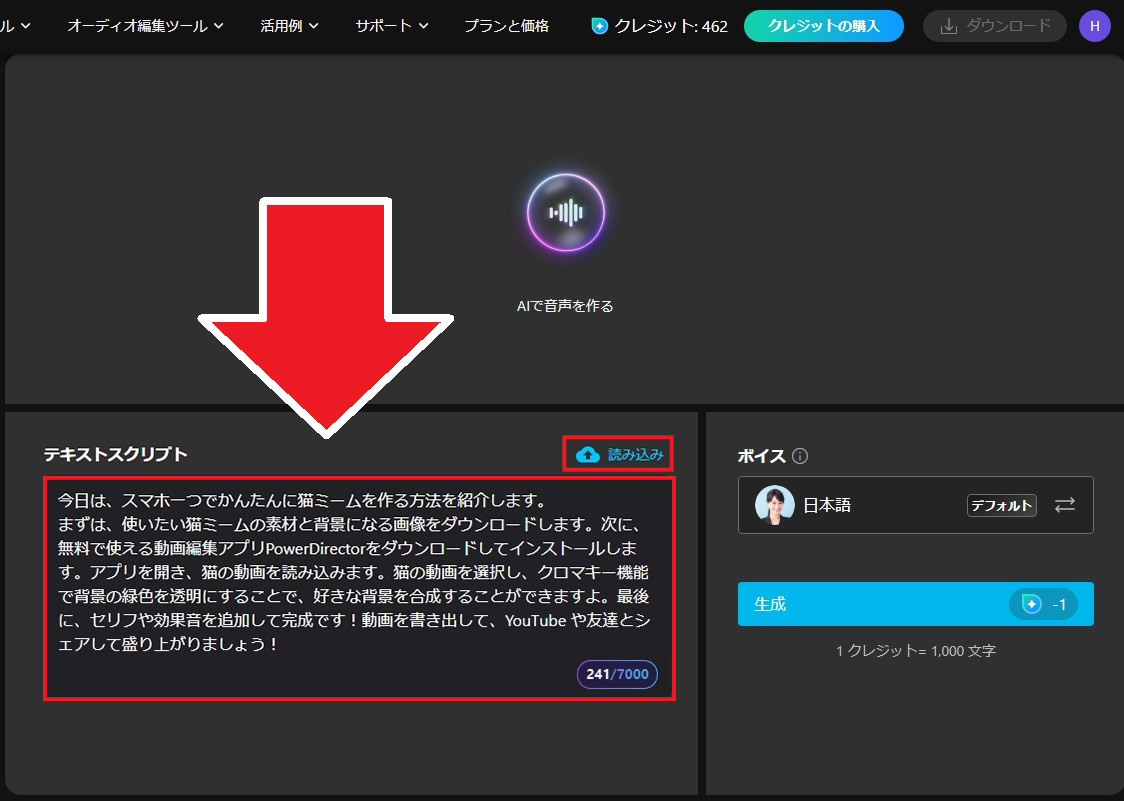Click the AIで音声を作る label
The image size is (1124, 801).
click(565, 306)
